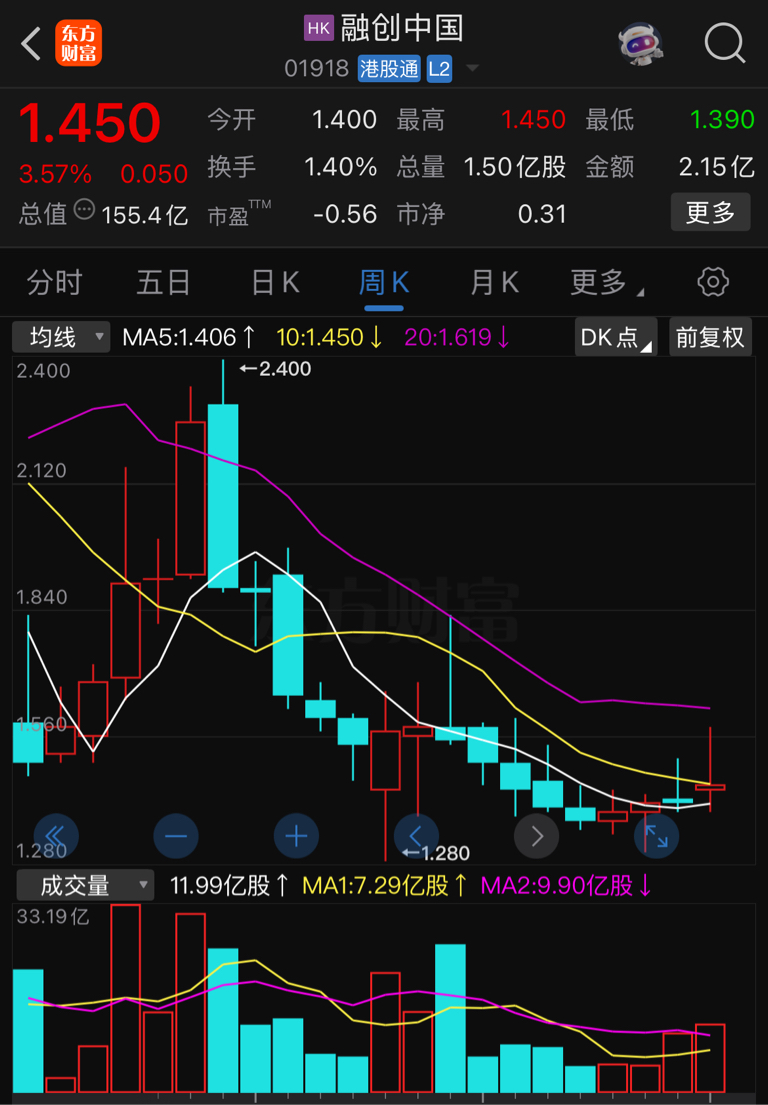
Task: Expand the 更多 chart period menu
Action: (x=607, y=283)
